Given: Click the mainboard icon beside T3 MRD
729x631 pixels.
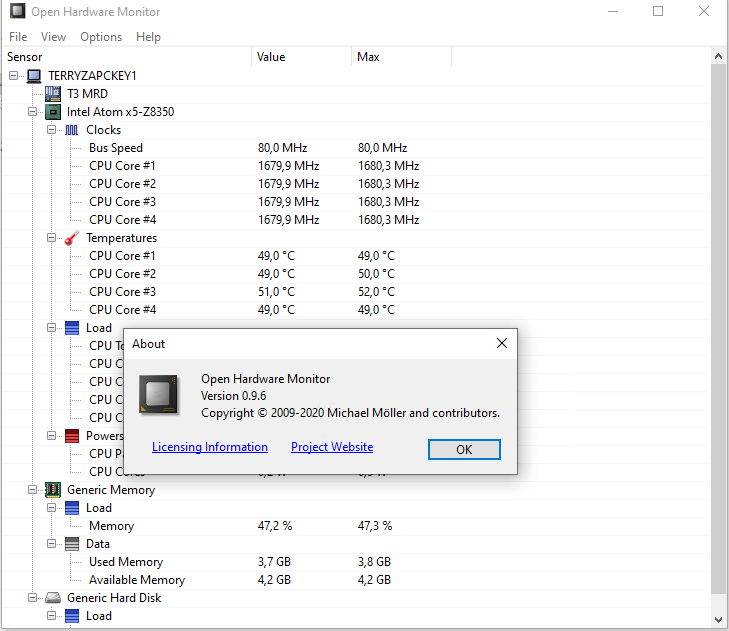Looking at the screenshot, I should (53, 94).
